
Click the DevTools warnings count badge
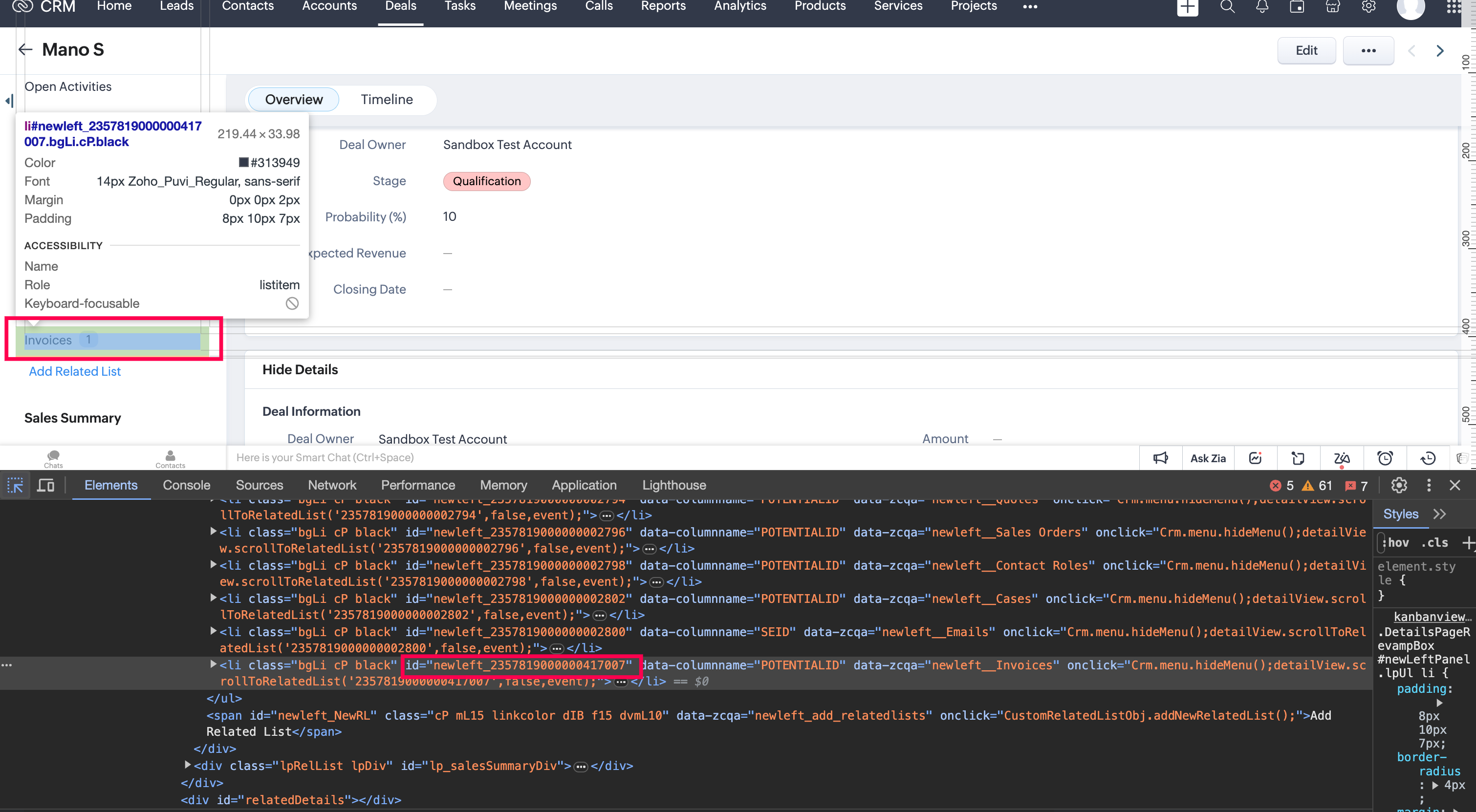pos(1316,486)
